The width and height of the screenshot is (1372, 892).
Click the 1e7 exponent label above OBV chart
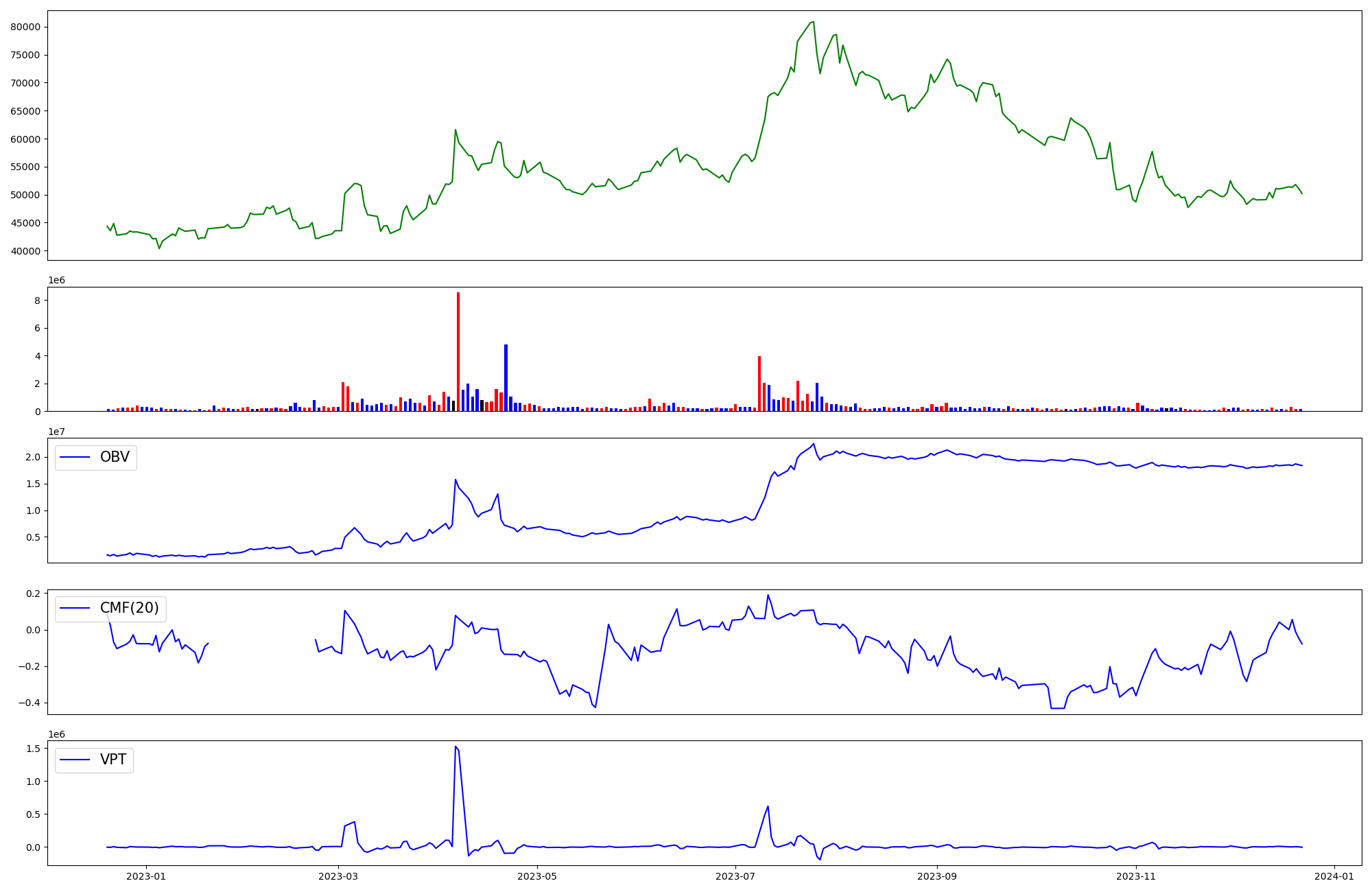pyautogui.click(x=57, y=432)
